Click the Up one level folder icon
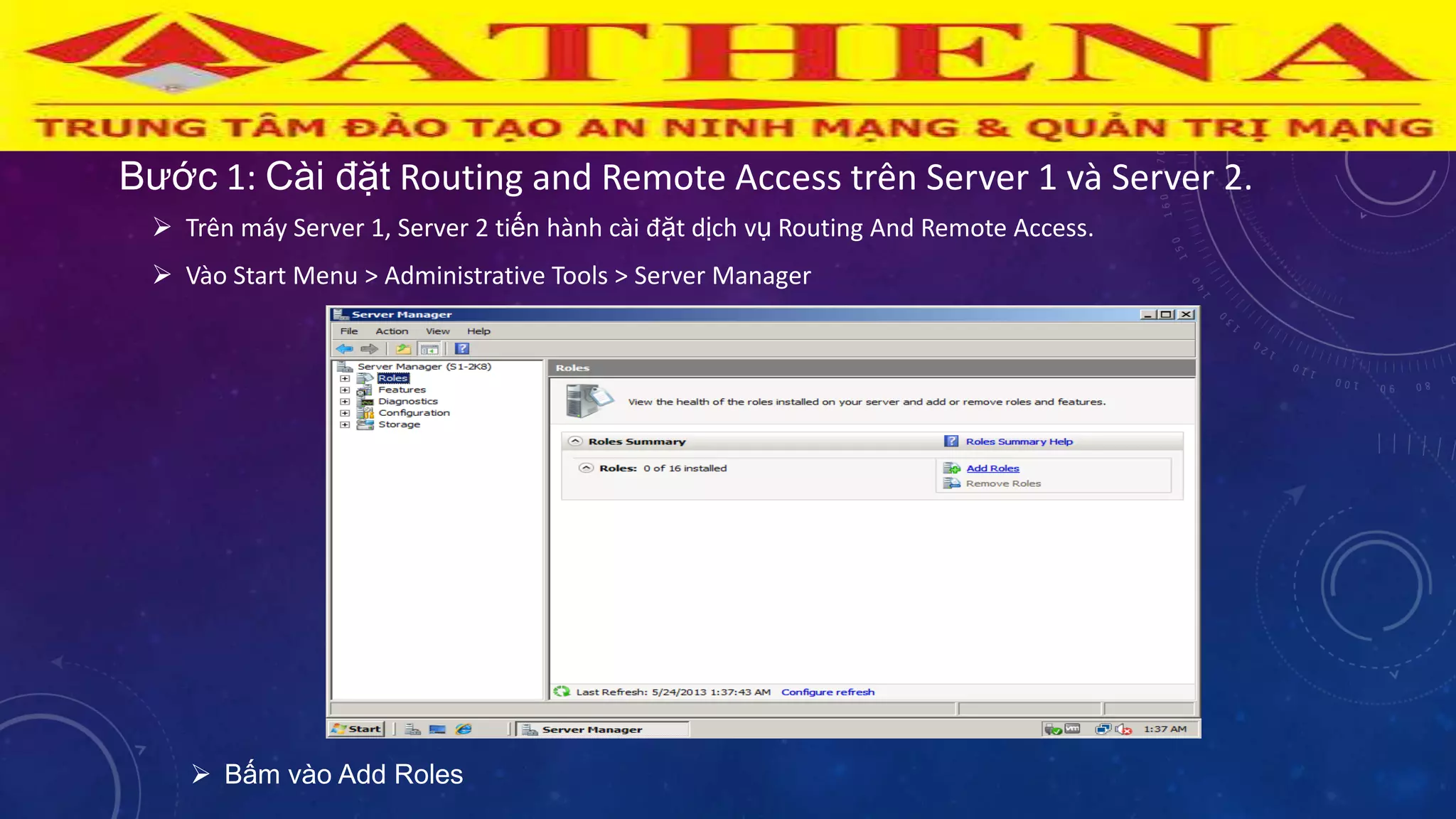This screenshot has width=1456, height=819. [x=403, y=348]
